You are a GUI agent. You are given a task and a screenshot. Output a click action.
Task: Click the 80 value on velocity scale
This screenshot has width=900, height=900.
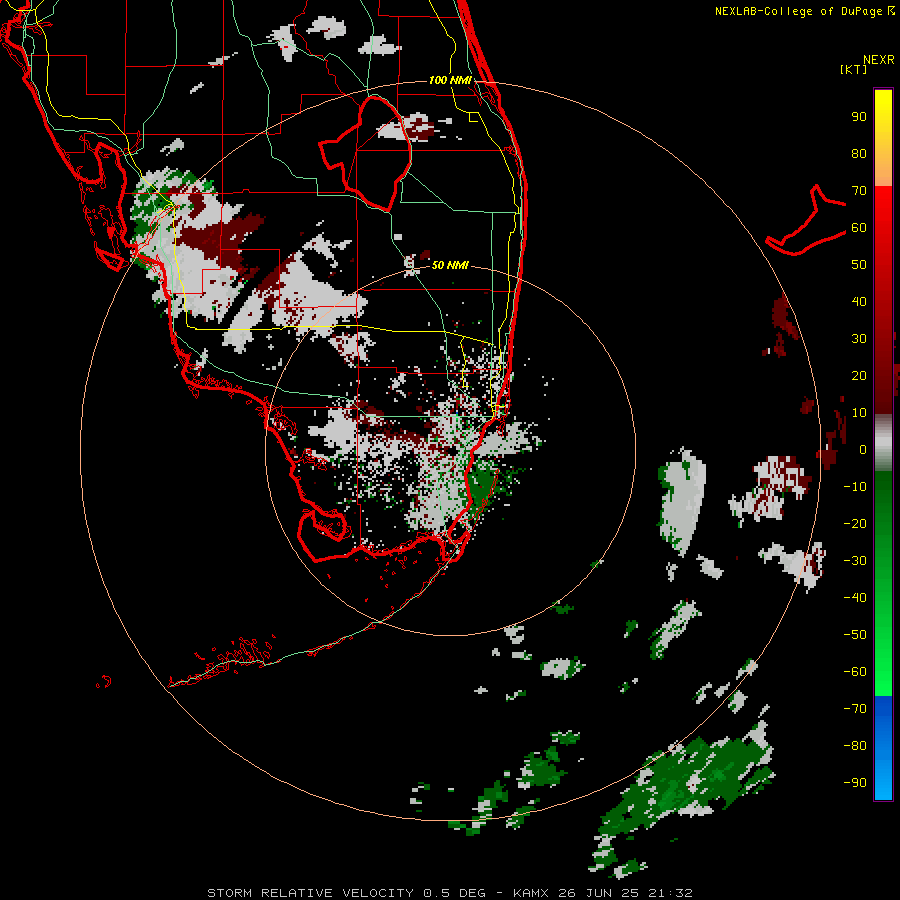tap(859, 154)
